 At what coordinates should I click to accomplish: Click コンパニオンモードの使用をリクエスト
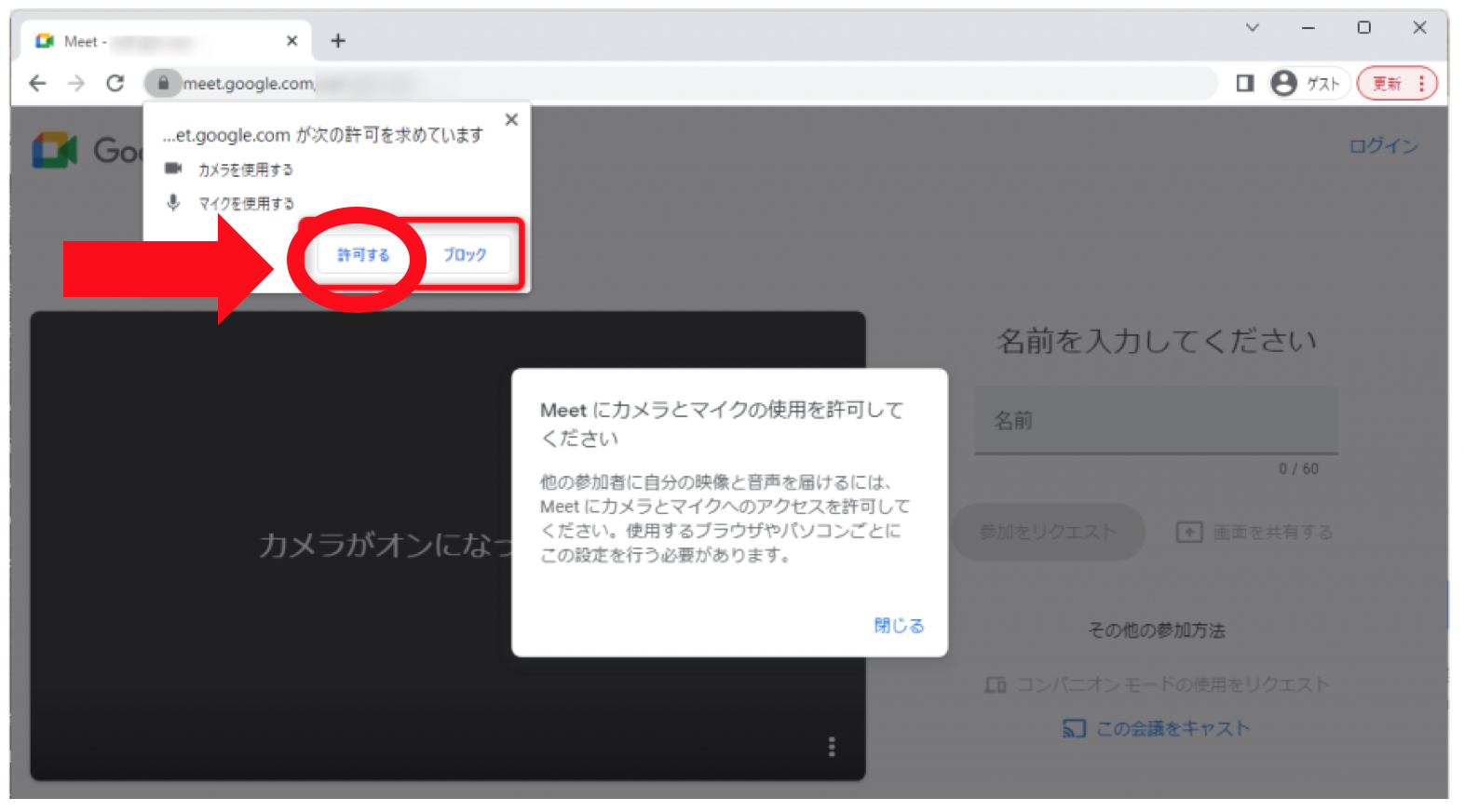(1157, 685)
